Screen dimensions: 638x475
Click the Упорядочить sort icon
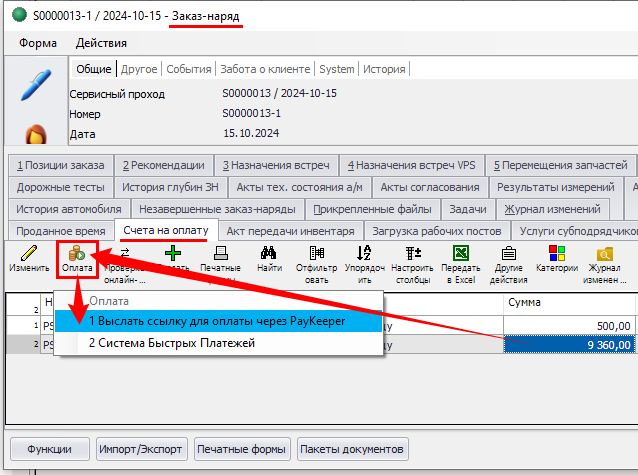point(364,254)
